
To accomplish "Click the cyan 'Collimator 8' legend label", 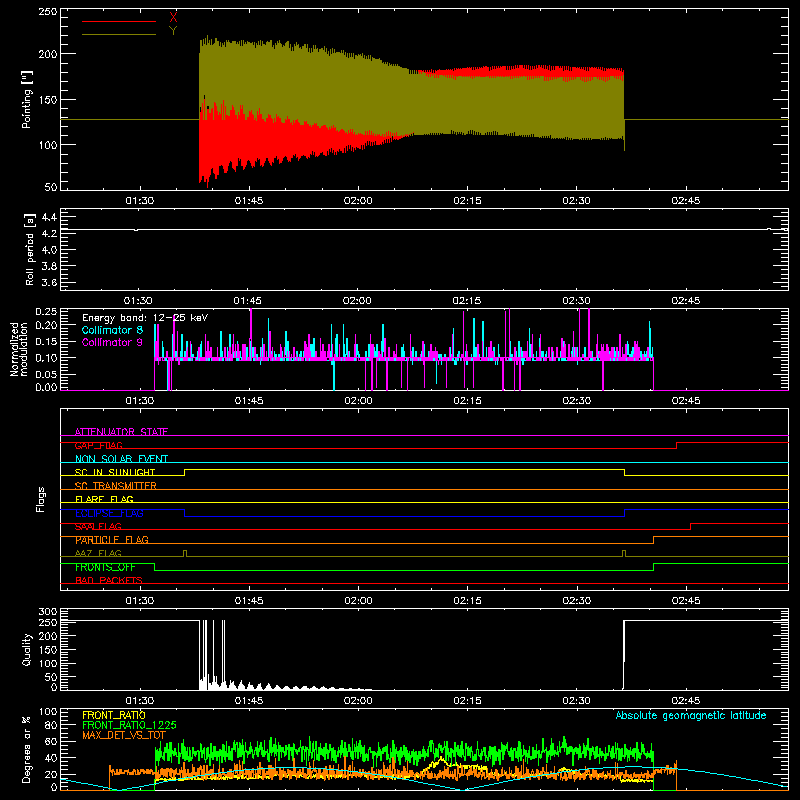I will point(112,330).
